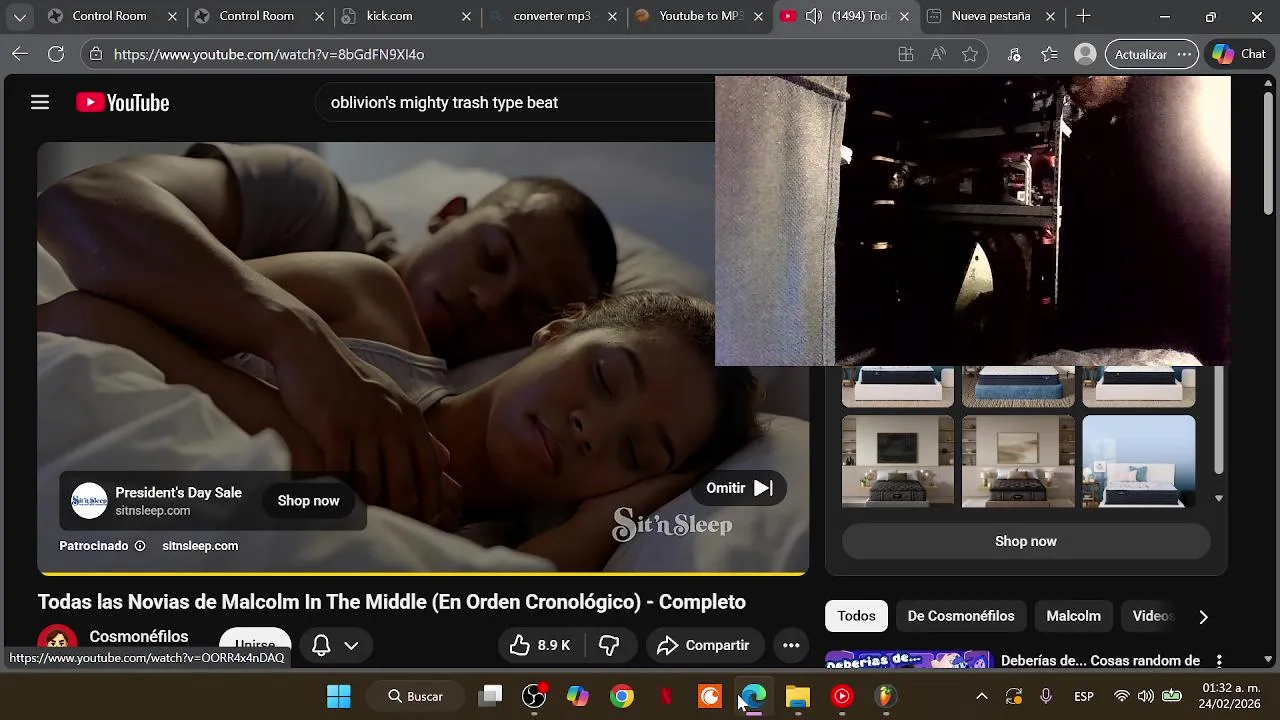Viewport: 1280px width, 720px height.
Task: Open Task View in the taskbar
Action: [490, 696]
